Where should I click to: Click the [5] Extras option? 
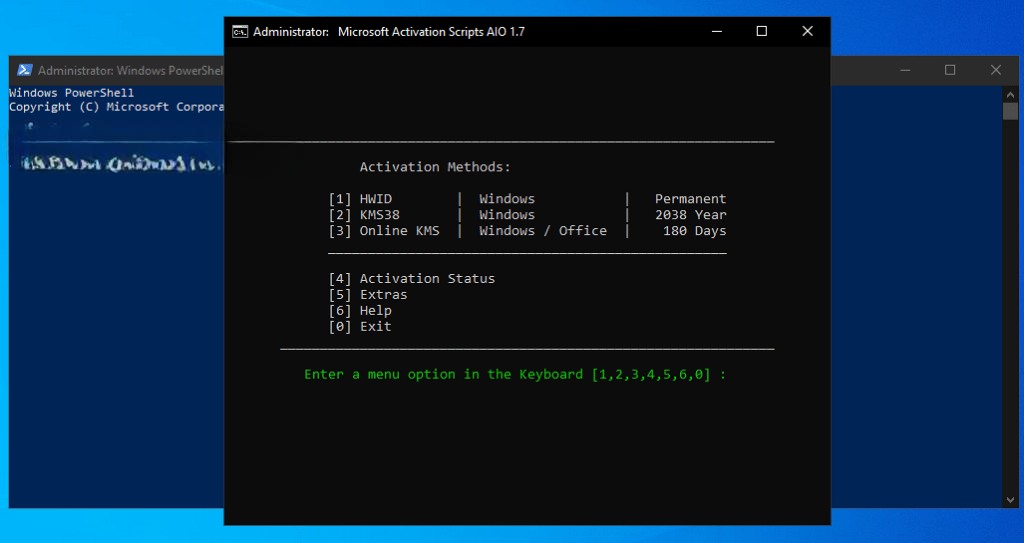click(368, 295)
